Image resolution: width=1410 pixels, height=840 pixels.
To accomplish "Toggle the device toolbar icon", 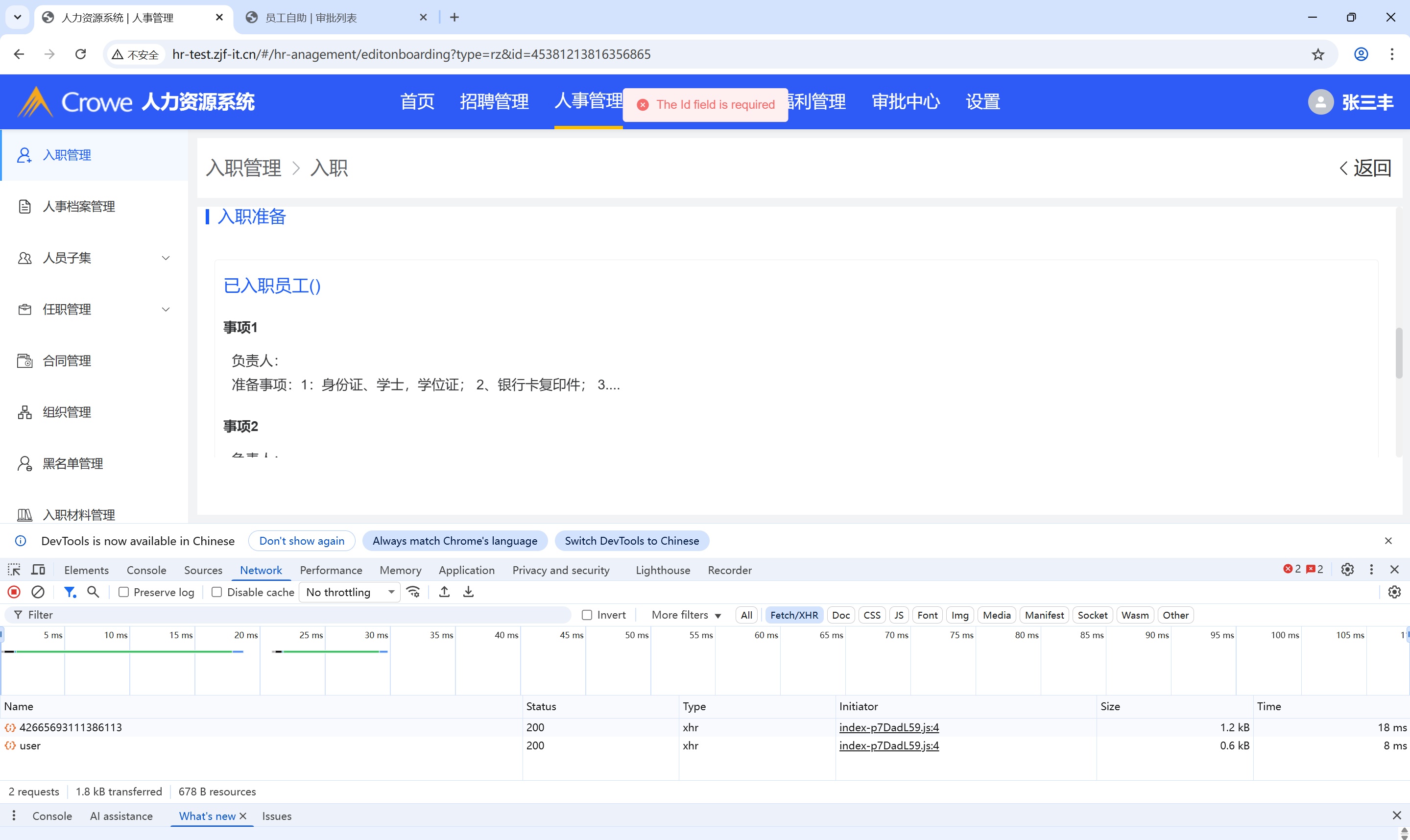I will coord(39,570).
